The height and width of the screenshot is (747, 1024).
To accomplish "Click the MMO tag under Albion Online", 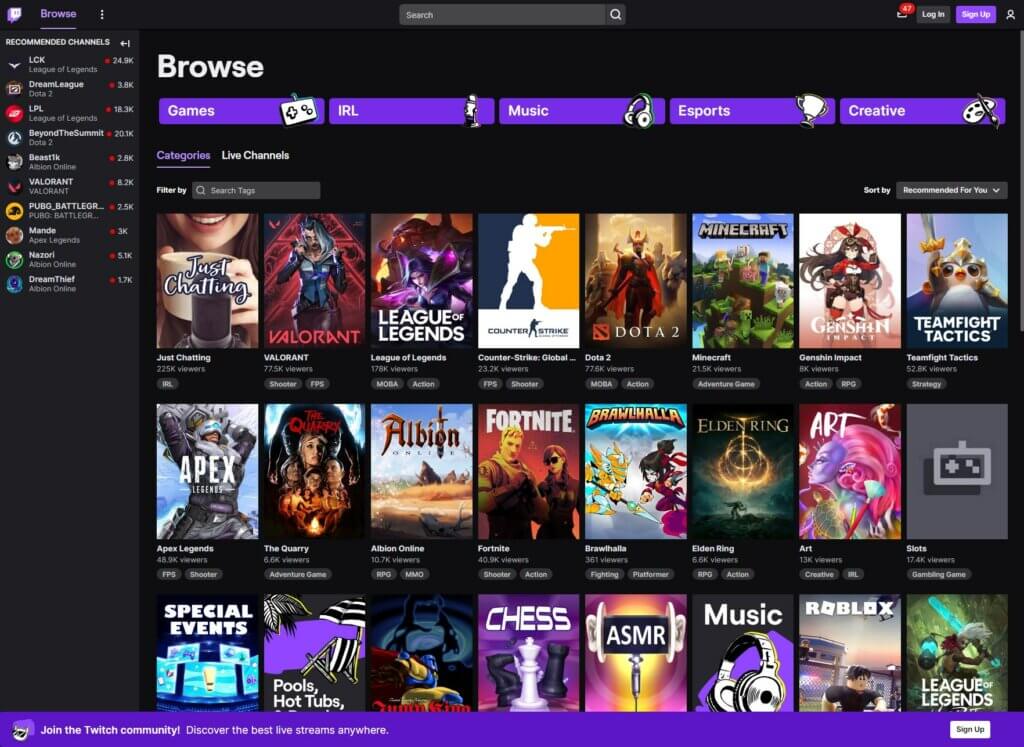I will [x=414, y=575].
